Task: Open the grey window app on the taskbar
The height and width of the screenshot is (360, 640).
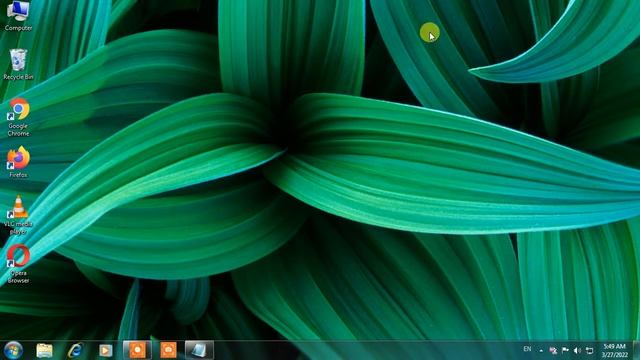Action: pyautogui.click(x=199, y=350)
